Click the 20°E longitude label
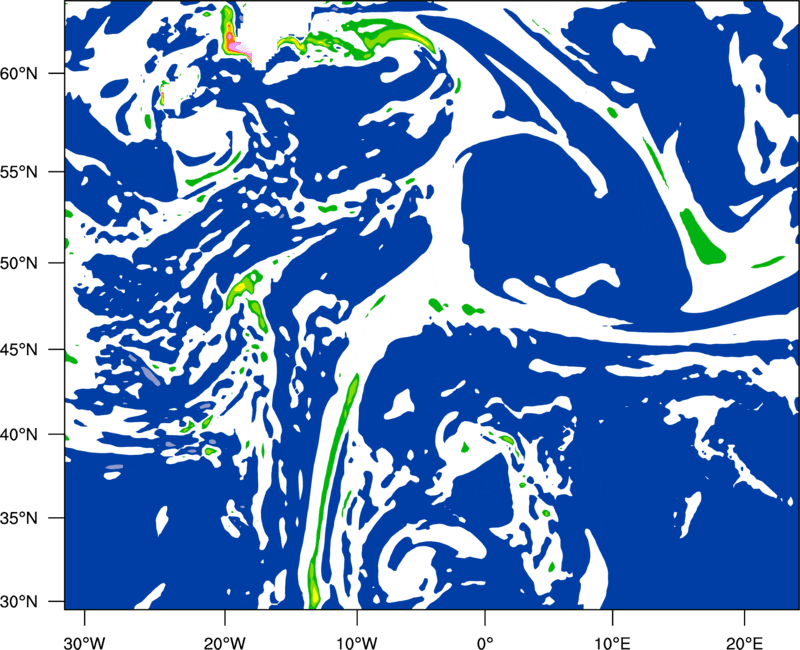This screenshot has height=650, width=800. 744,643
